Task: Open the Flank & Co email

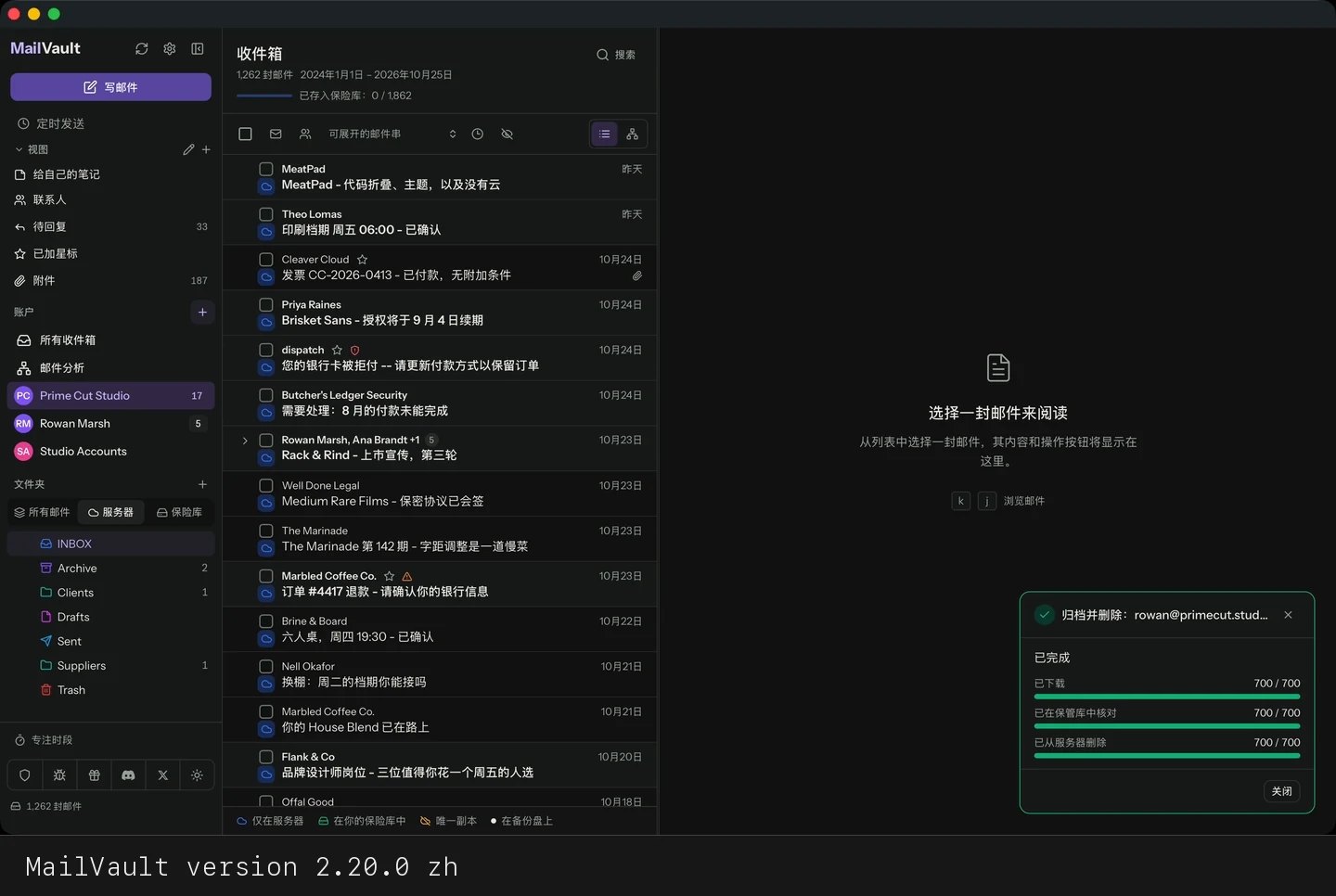Action: coord(440,765)
